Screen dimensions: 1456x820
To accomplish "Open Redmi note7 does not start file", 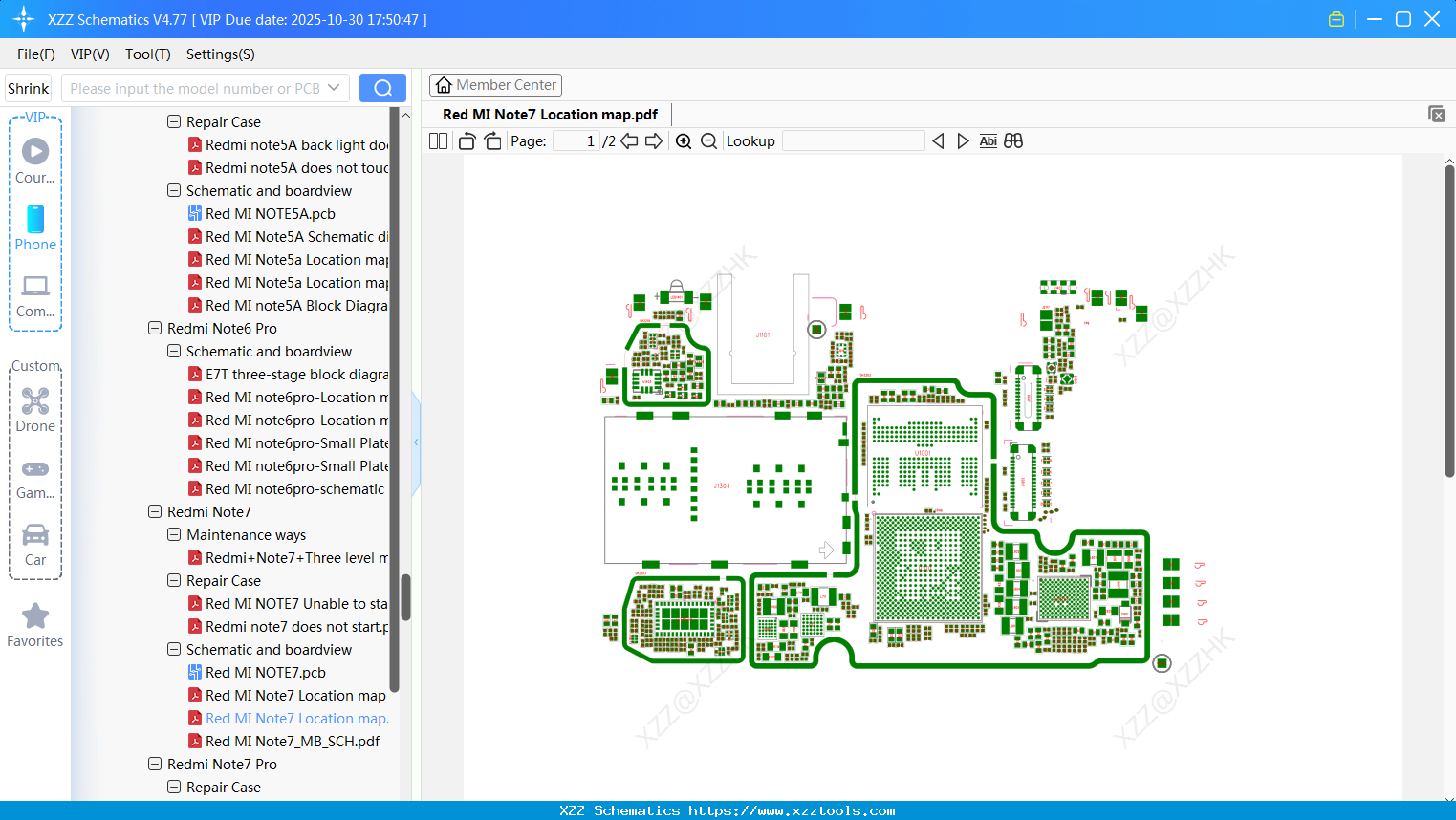I will (296, 626).
